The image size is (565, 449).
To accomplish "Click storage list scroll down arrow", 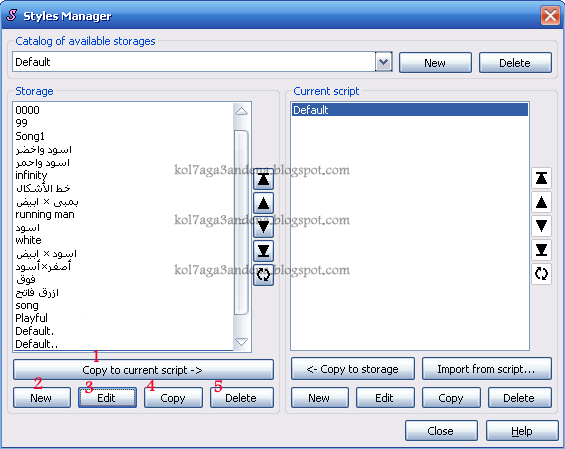I will 241,342.
